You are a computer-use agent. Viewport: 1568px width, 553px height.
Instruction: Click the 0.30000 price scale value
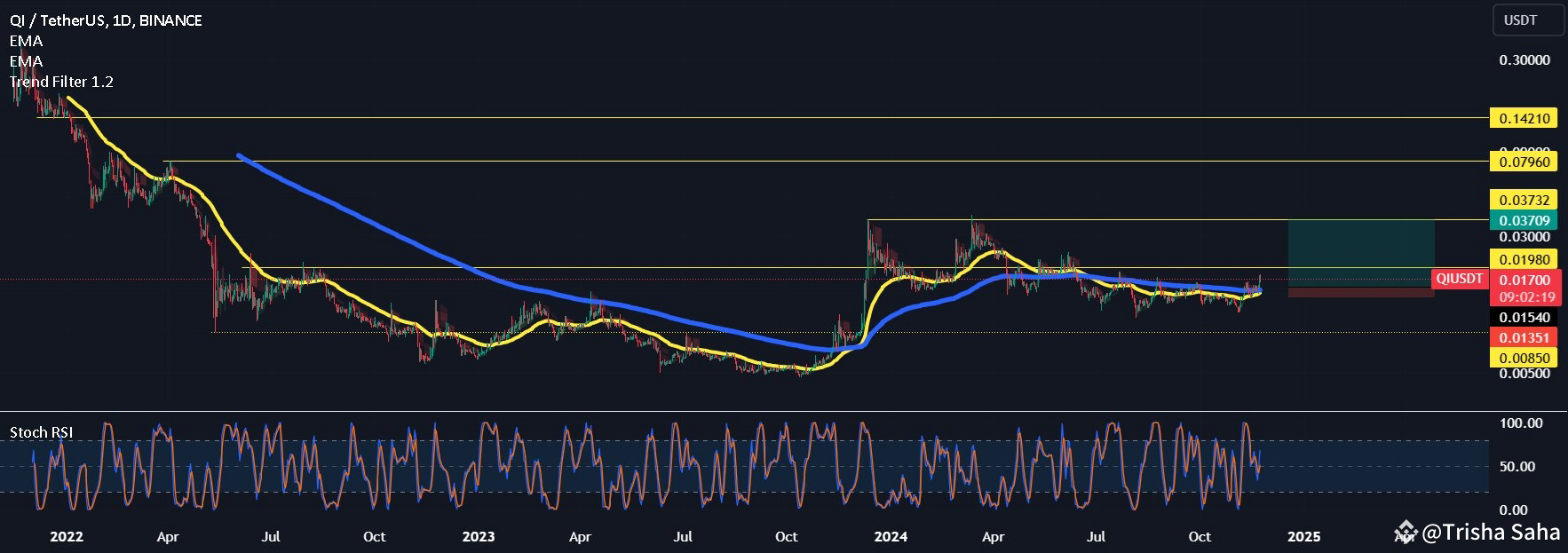point(1524,60)
